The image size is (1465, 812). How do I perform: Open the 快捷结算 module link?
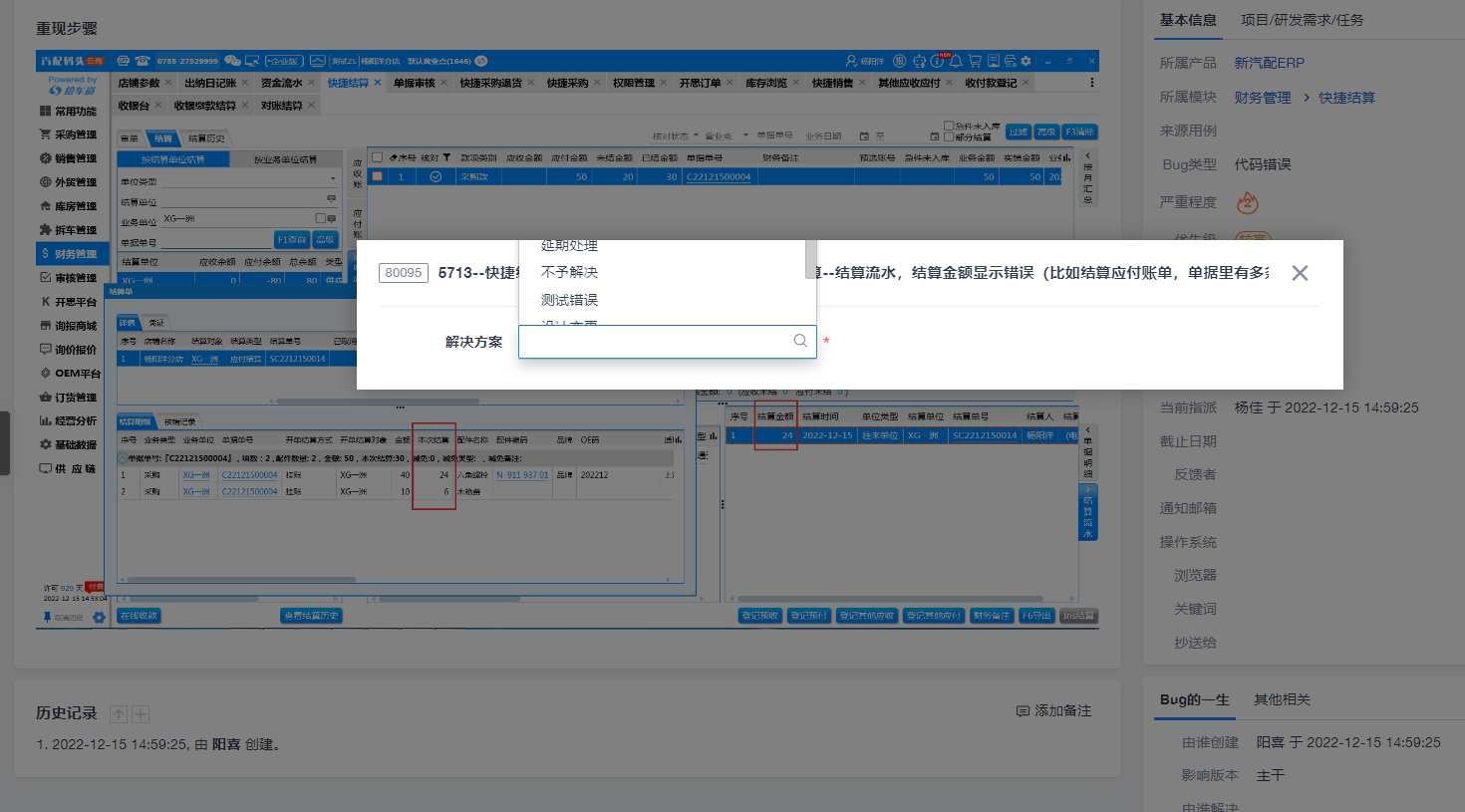click(1346, 98)
